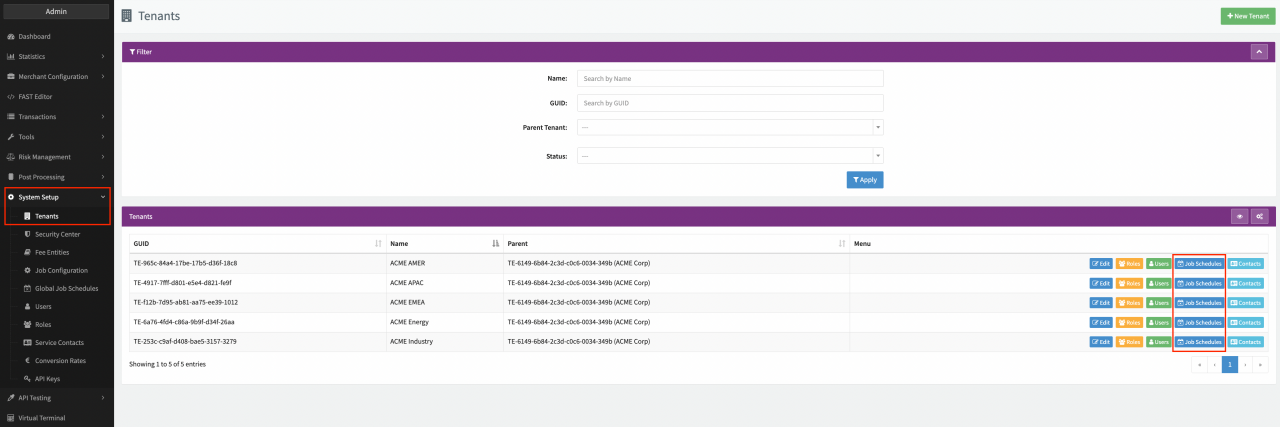The image size is (1280, 427).
Task: Click the gears icon in Tenants panel header
Action: click(x=1259, y=216)
